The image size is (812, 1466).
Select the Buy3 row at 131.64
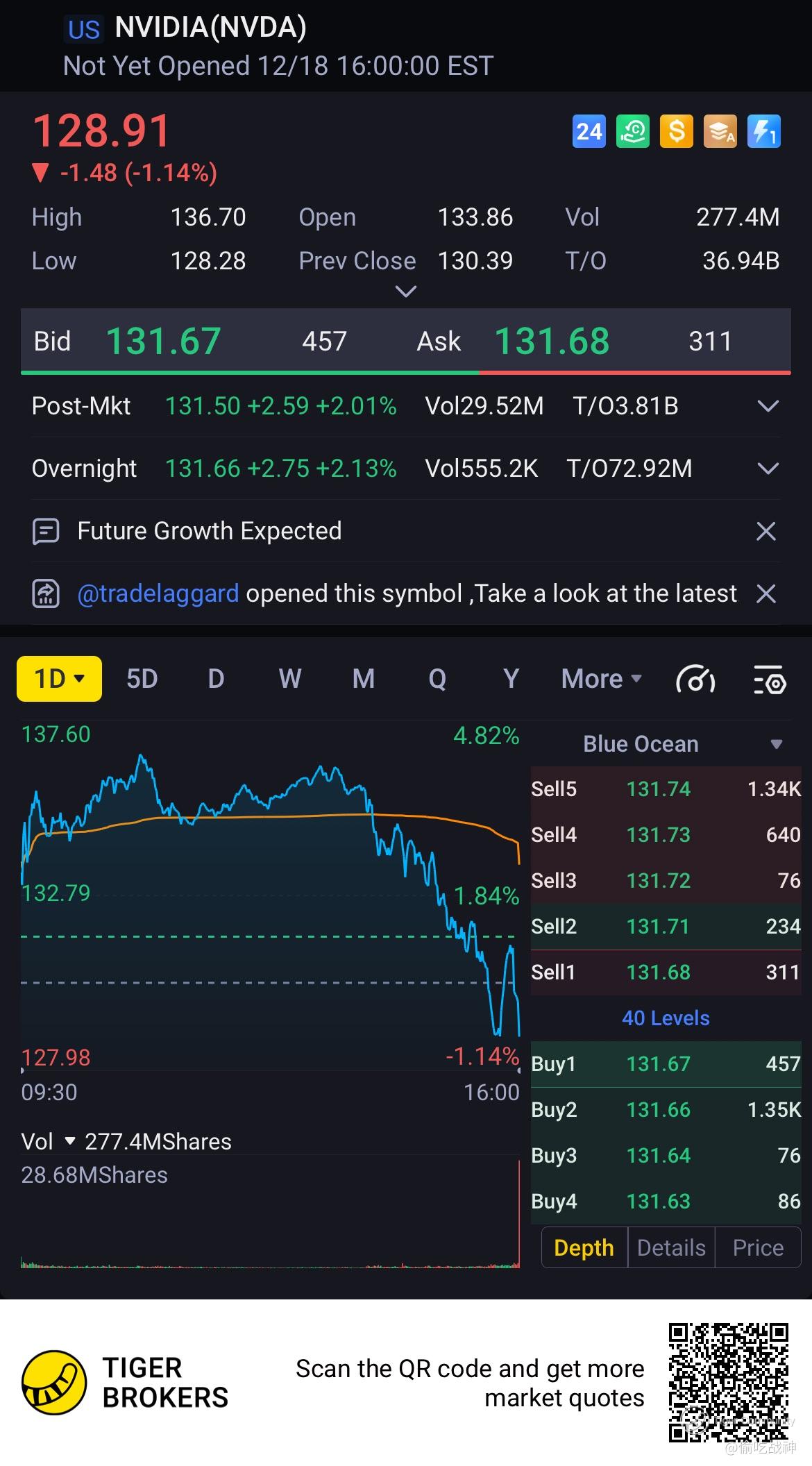666,1156
